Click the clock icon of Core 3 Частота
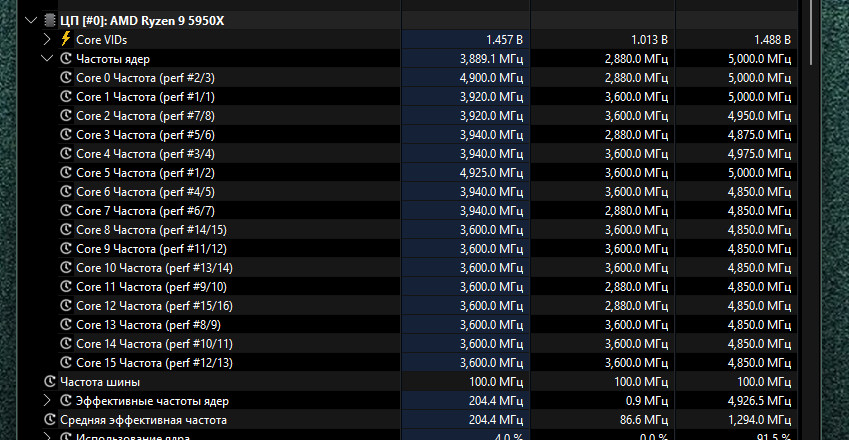The height and width of the screenshot is (440, 849). pyautogui.click(x=66, y=134)
